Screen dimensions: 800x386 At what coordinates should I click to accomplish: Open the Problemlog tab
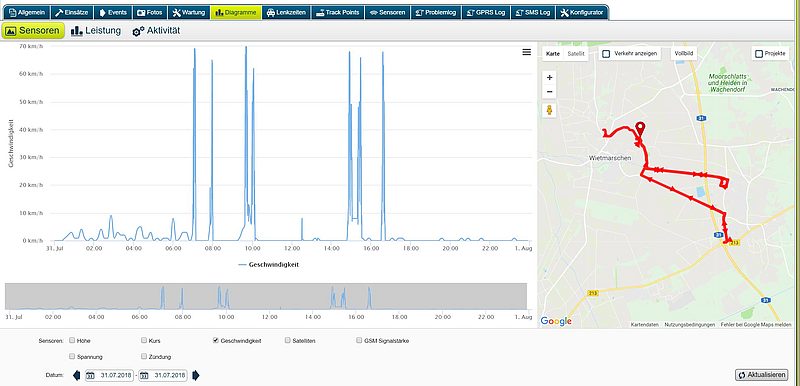tap(436, 12)
